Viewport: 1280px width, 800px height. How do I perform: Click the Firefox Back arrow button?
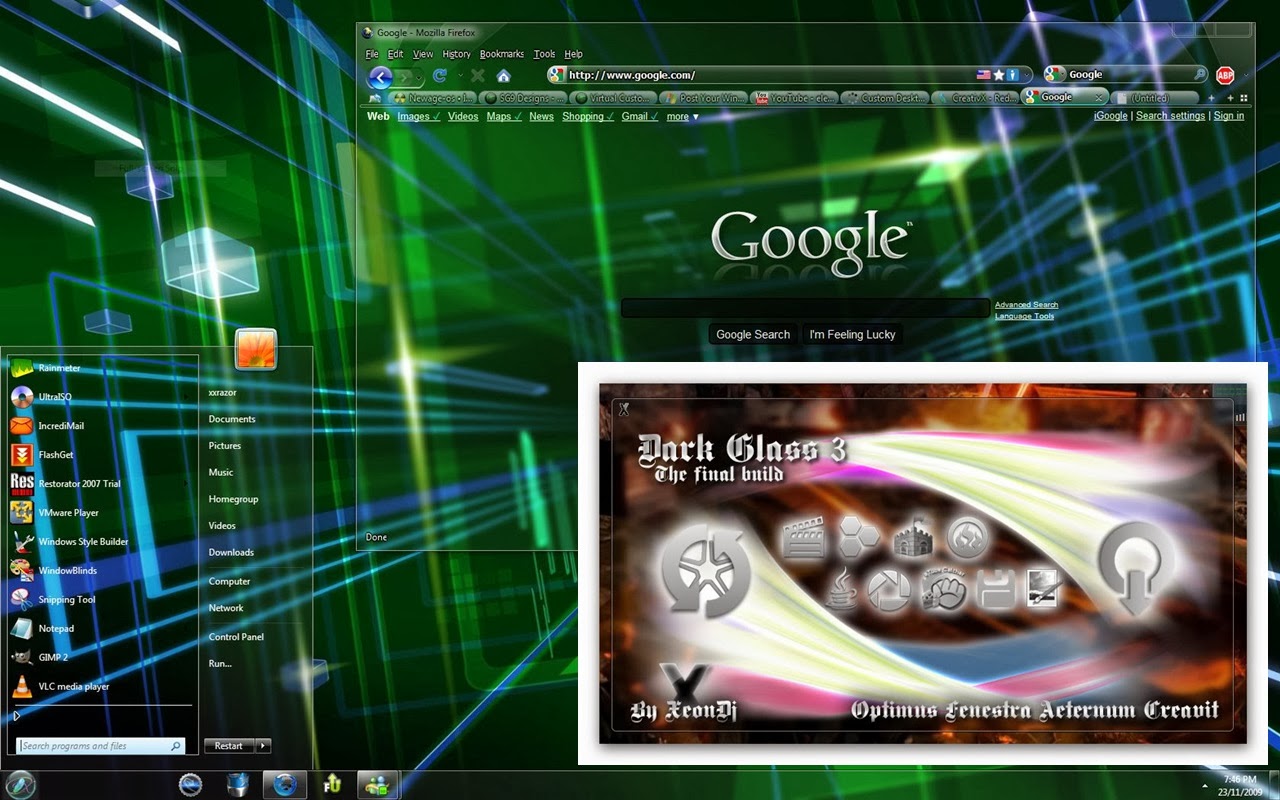[x=380, y=76]
